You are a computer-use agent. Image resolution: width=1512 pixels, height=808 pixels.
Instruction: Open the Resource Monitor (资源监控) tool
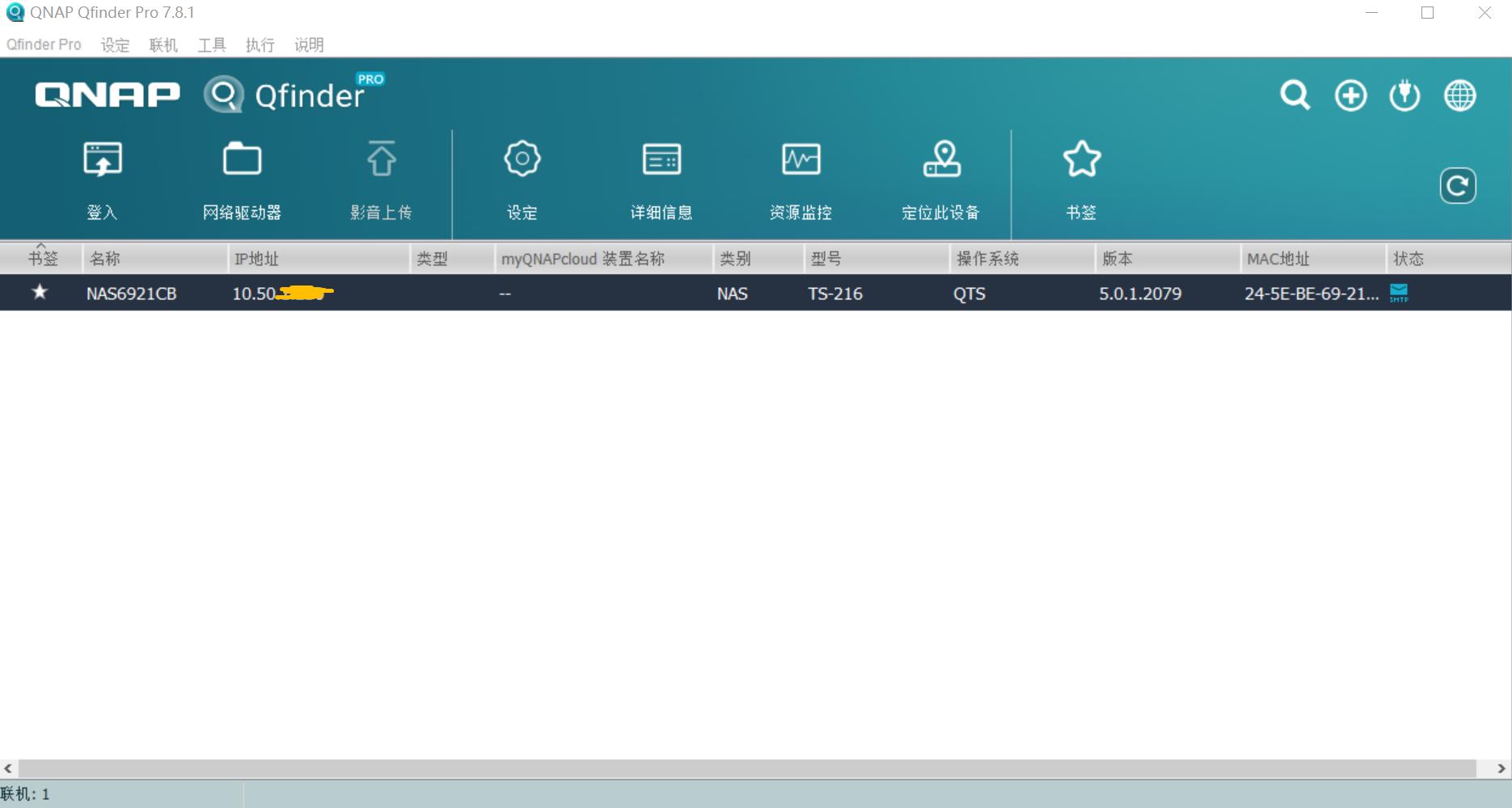tap(800, 159)
